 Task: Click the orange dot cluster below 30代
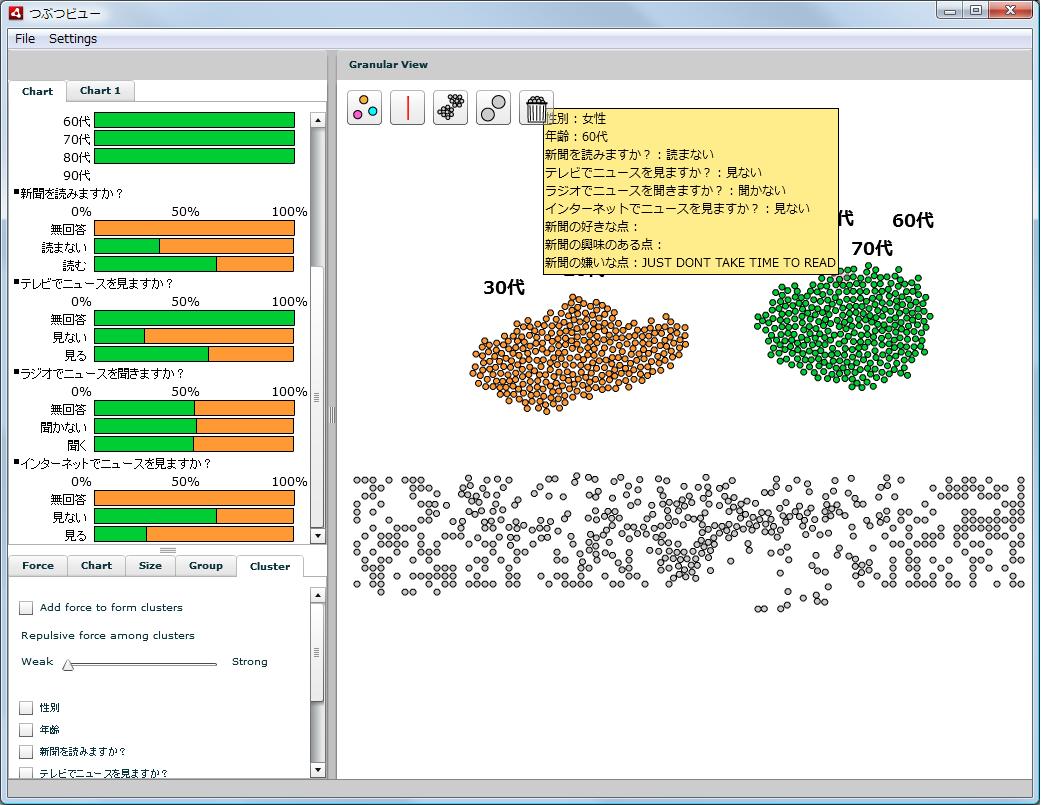(x=579, y=356)
